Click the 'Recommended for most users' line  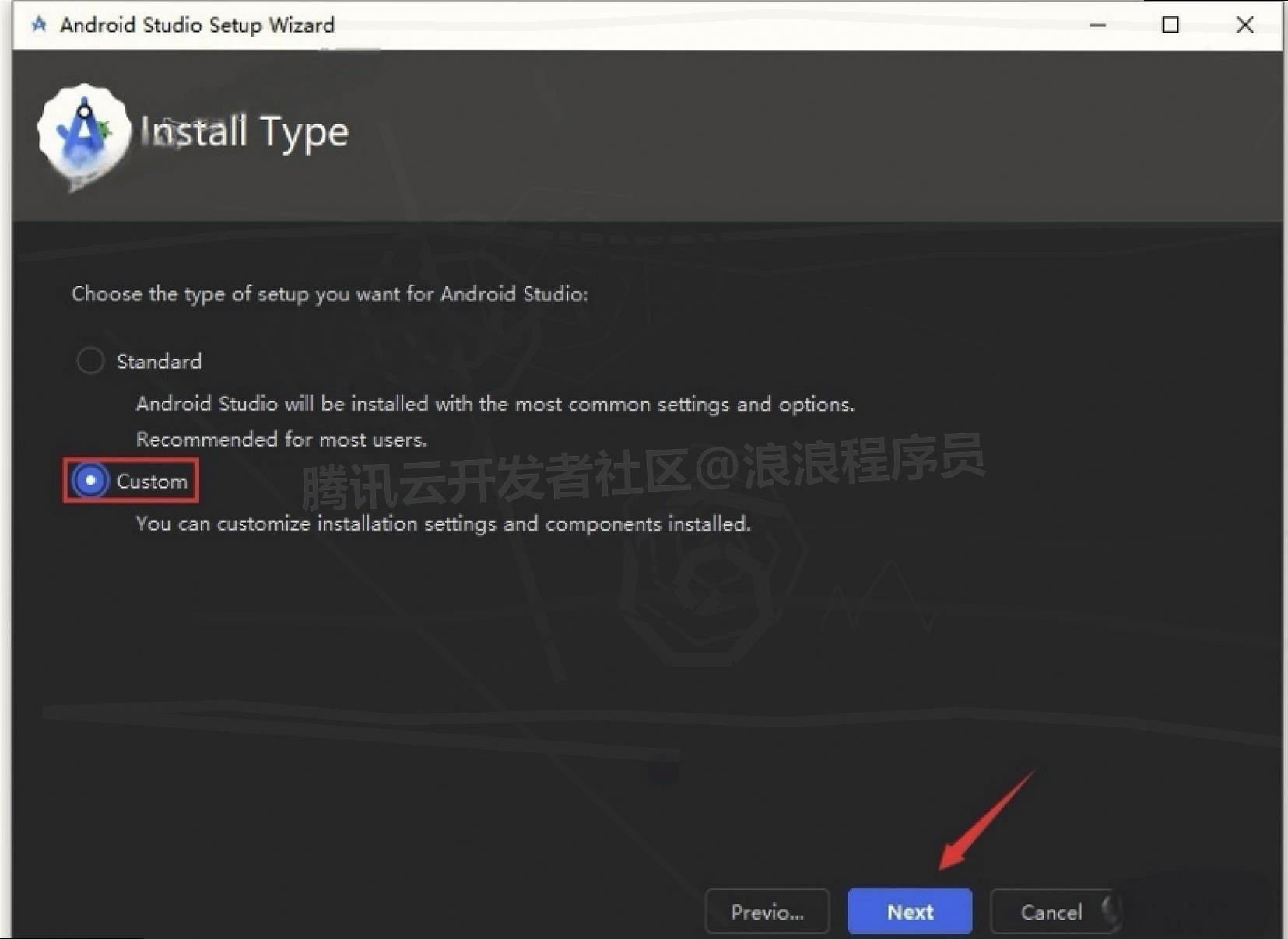click(281, 439)
